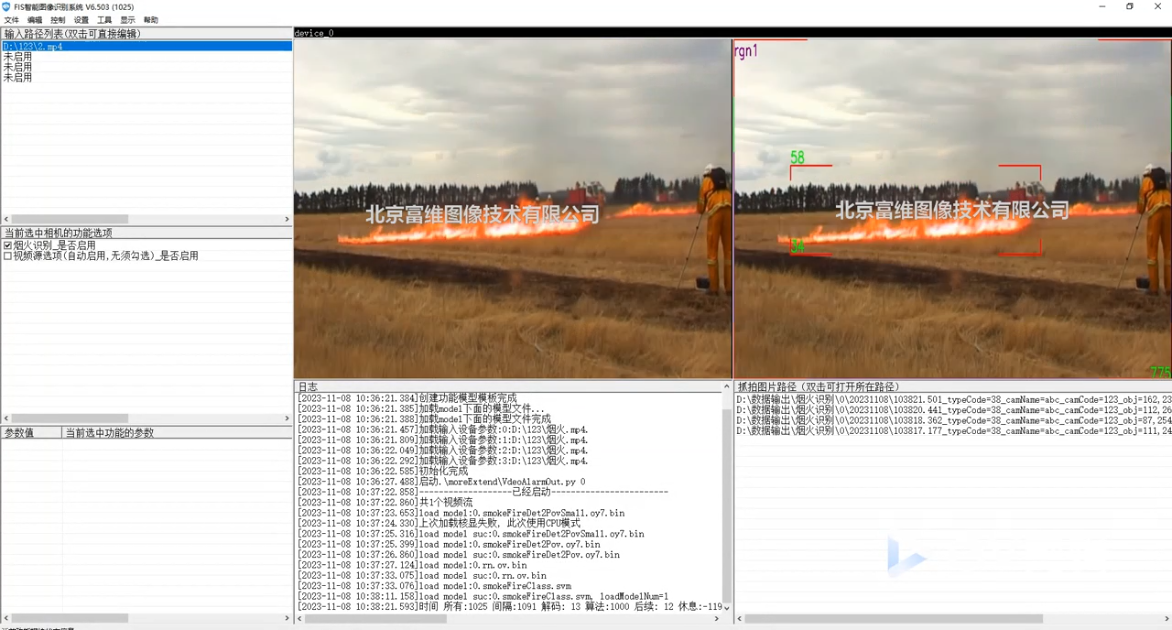
Task: Click the log horizontal scroll left arrow
Action: coord(300,619)
